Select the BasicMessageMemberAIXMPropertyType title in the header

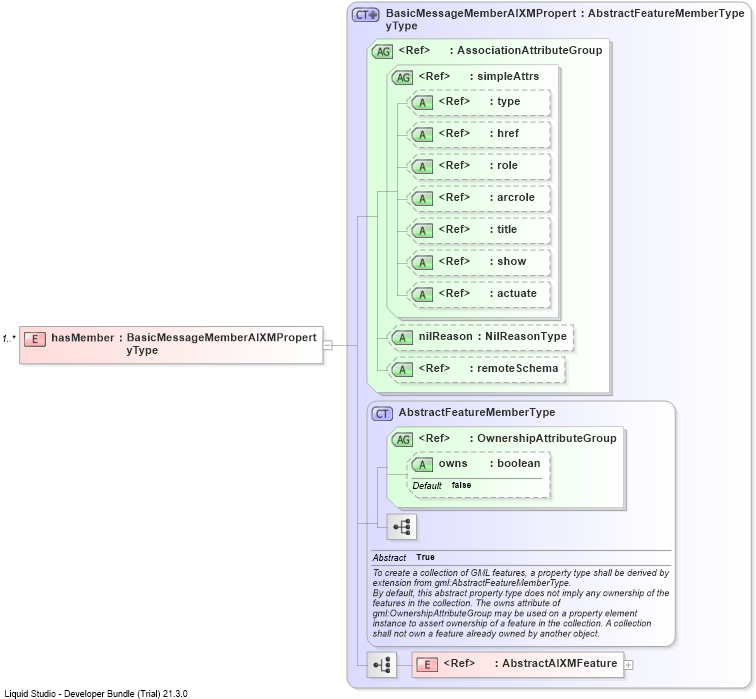click(481, 19)
